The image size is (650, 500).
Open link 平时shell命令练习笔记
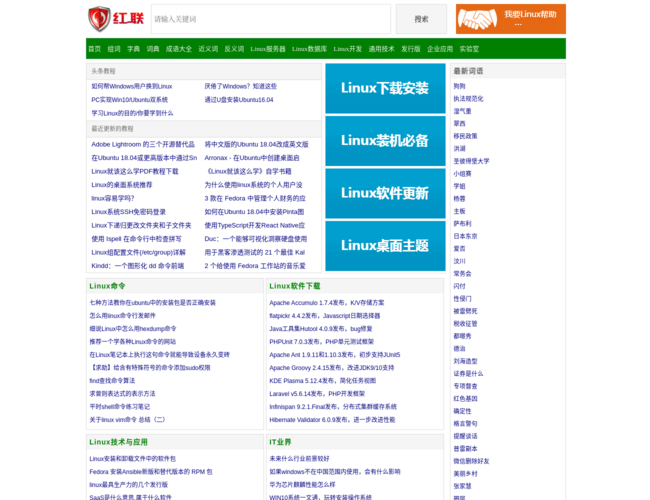tap(120, 407)
